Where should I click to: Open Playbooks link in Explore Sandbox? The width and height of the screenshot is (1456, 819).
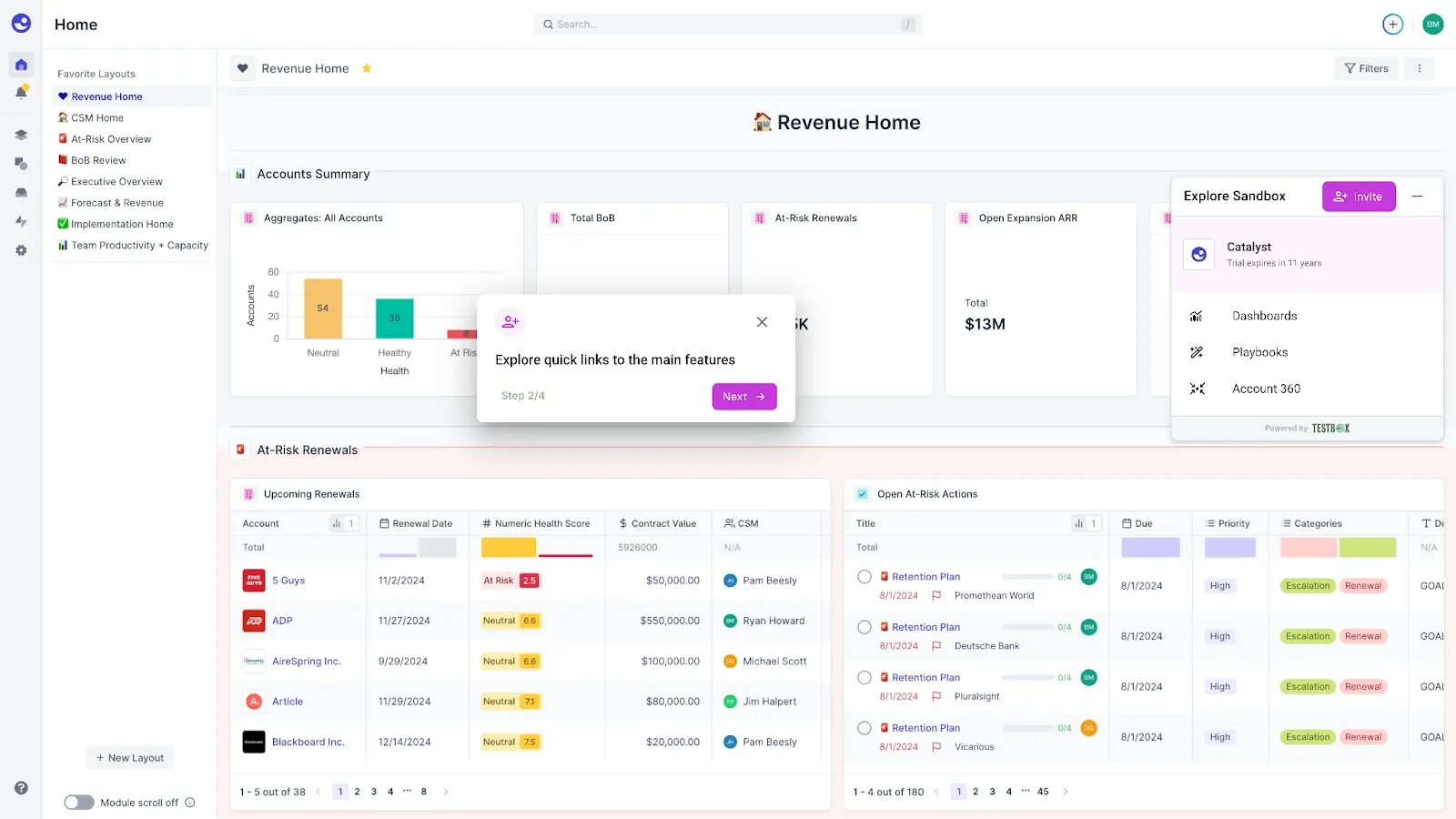point(1259,352)
